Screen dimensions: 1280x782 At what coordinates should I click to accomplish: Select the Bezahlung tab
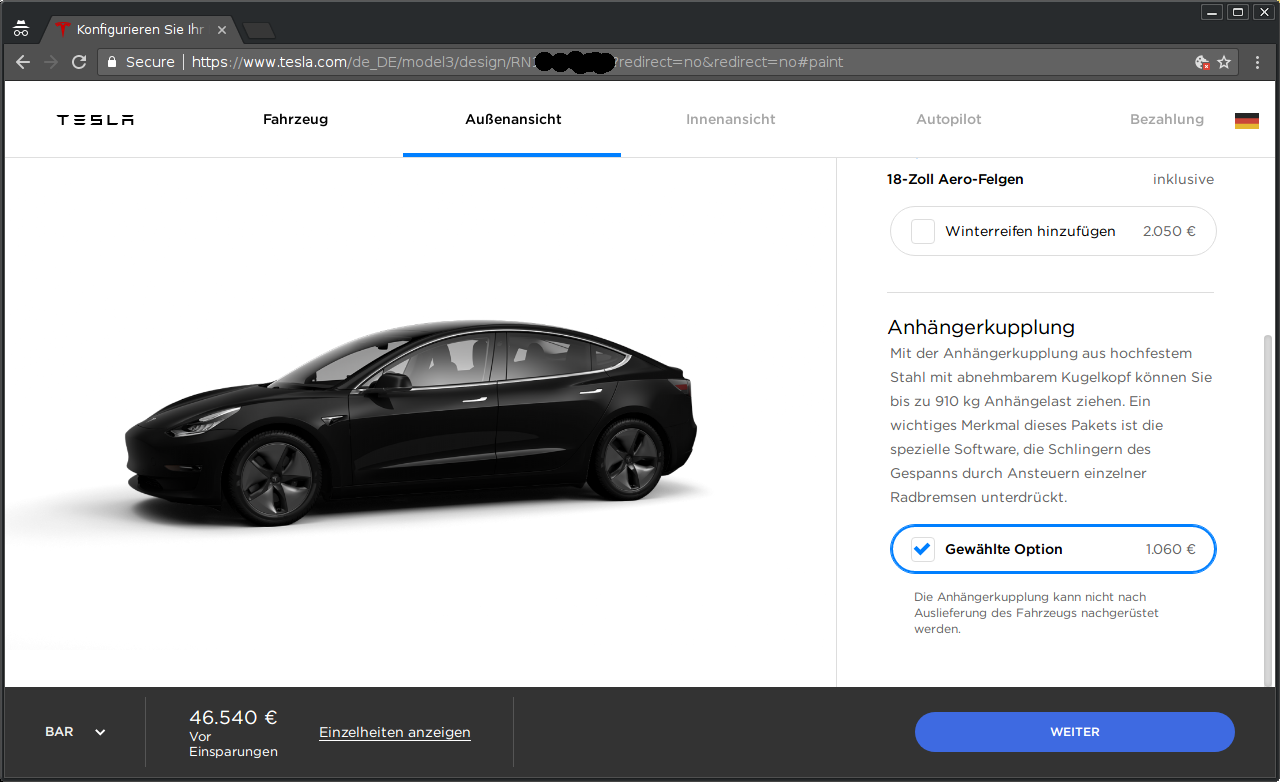pyautogui.click(x=1166, y=119)
